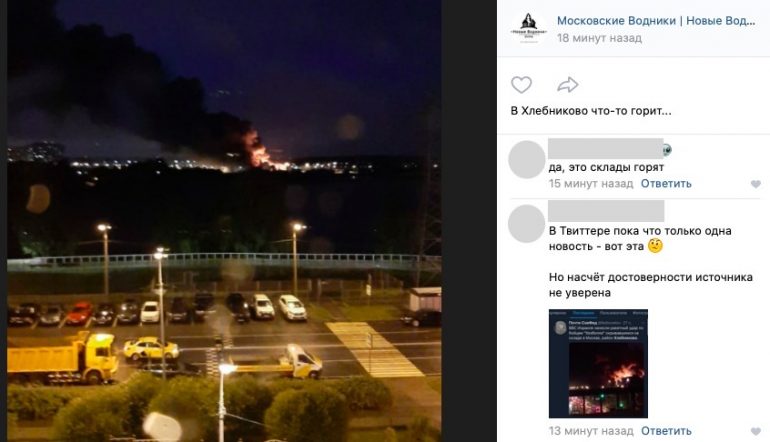
Task: Like the Twitter news comment via heart
Action: coord(756,432)
